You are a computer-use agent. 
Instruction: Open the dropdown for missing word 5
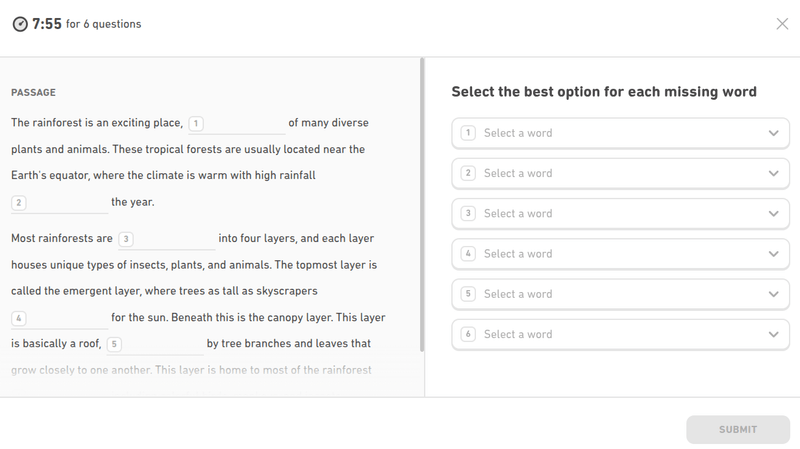coord(620,294)
